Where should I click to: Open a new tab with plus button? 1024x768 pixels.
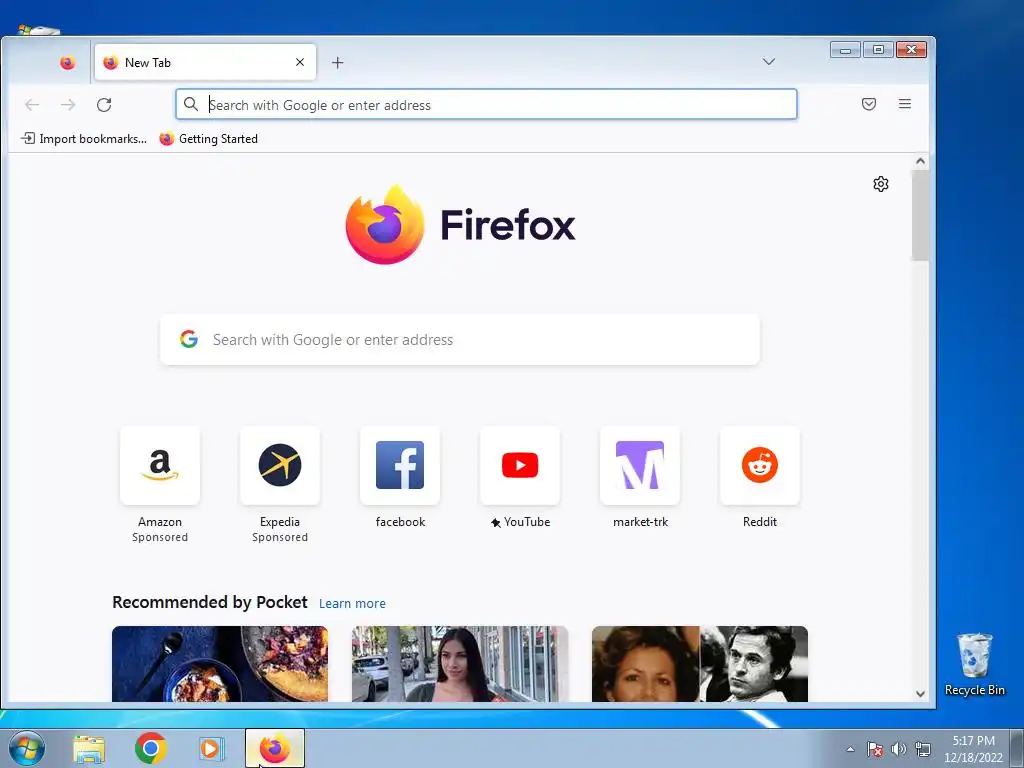point(338,63)
